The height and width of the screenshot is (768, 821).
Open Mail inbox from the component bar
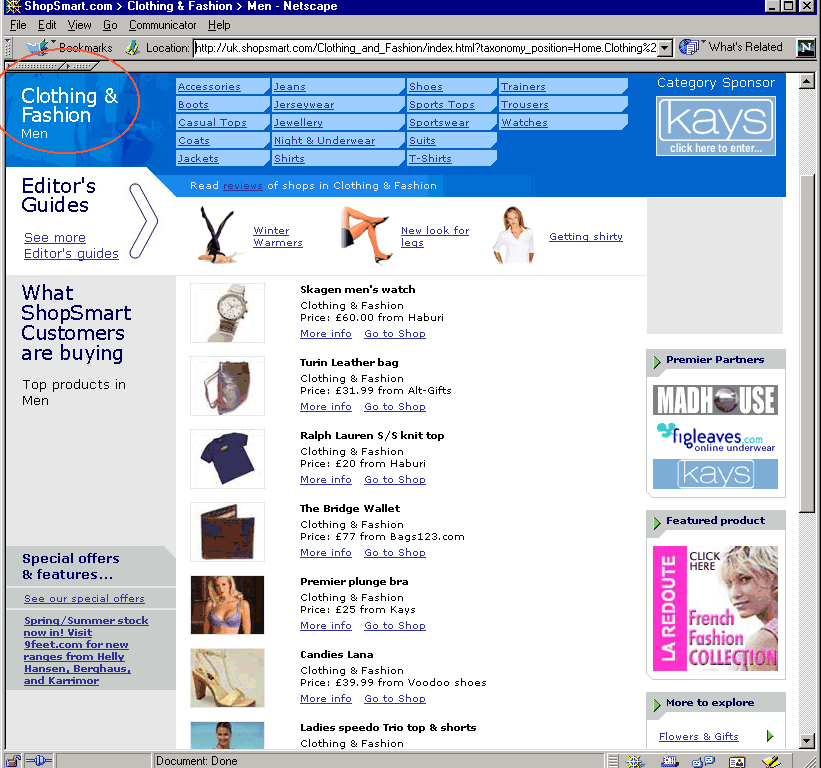click(x=669, y=761)
